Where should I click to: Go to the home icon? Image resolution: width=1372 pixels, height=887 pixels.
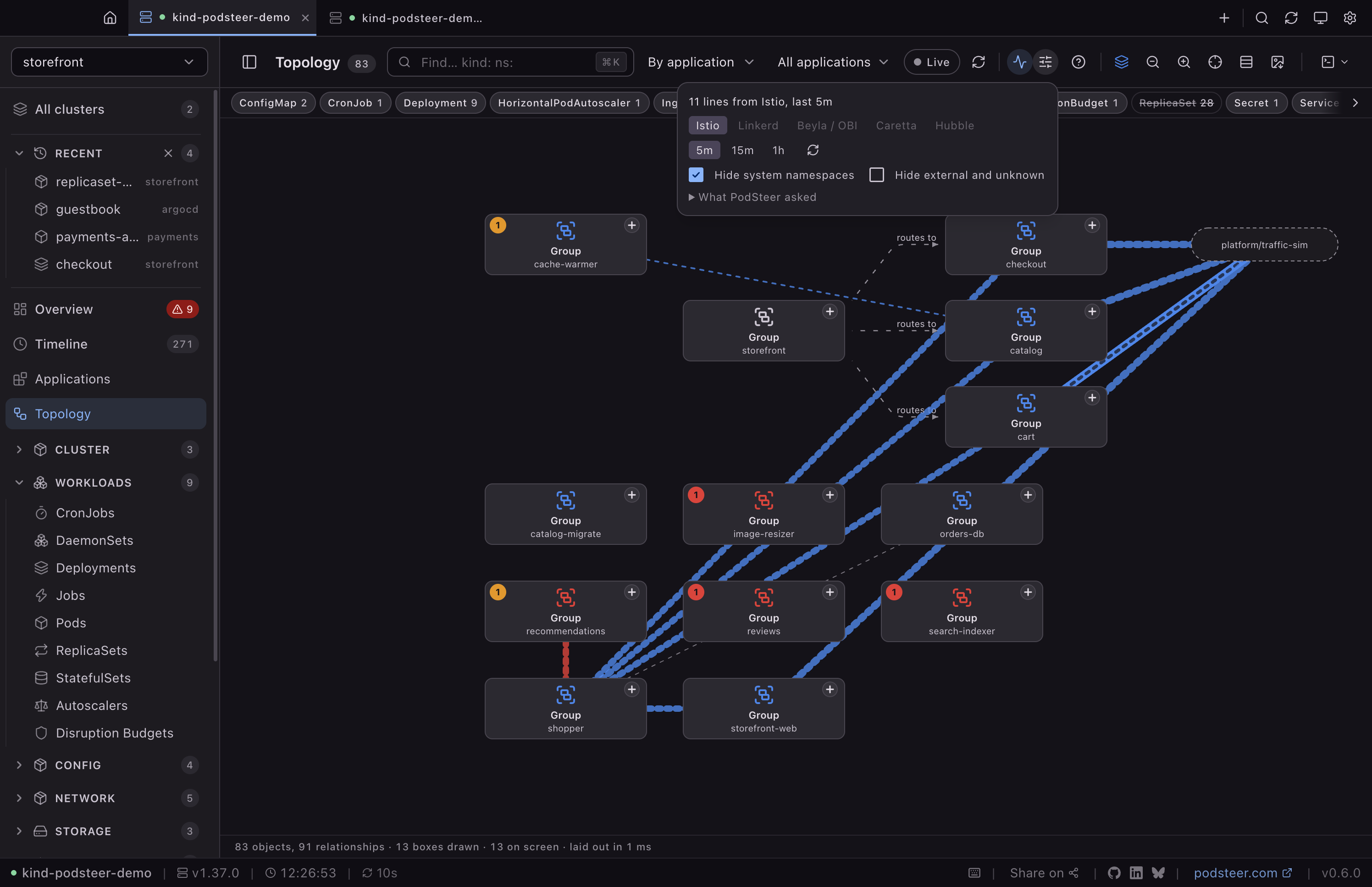pos(110,18)
